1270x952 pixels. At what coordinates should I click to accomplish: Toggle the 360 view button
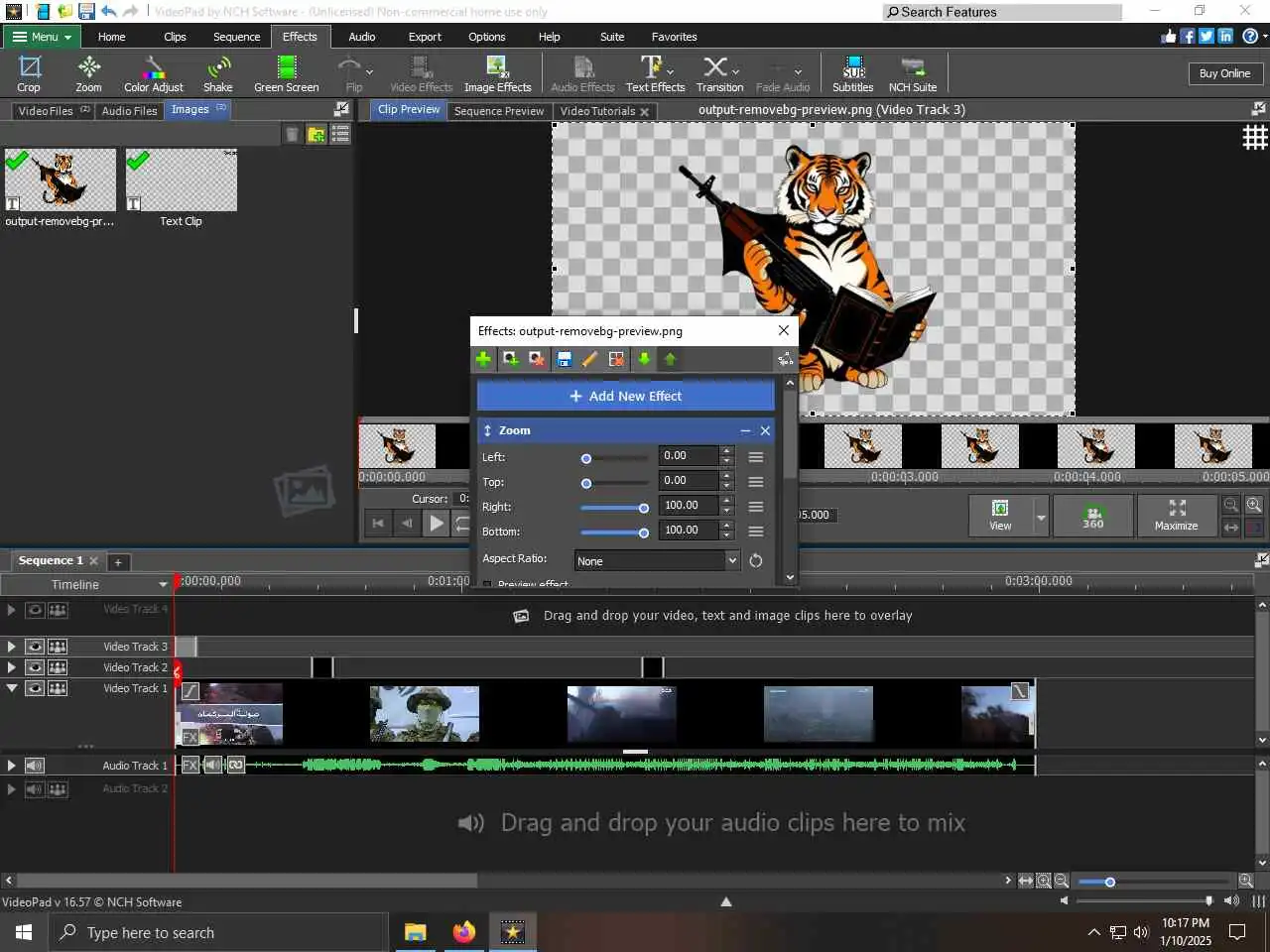pos(1092,516)
